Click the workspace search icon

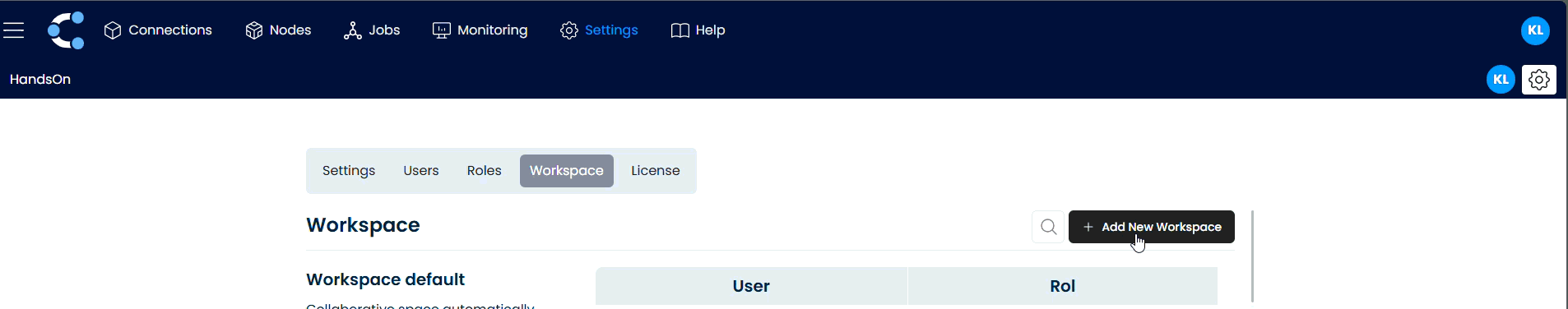pos(1048,227)
